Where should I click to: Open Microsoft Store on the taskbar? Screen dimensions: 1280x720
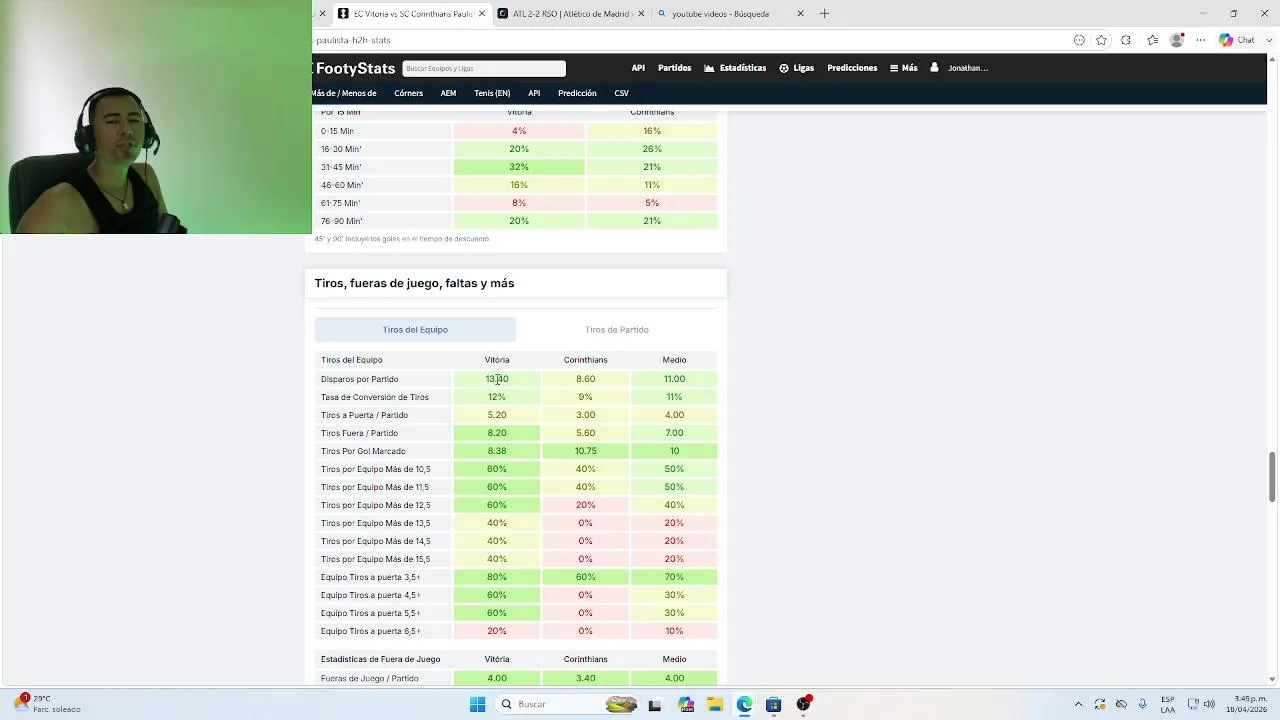pos(774,704)
